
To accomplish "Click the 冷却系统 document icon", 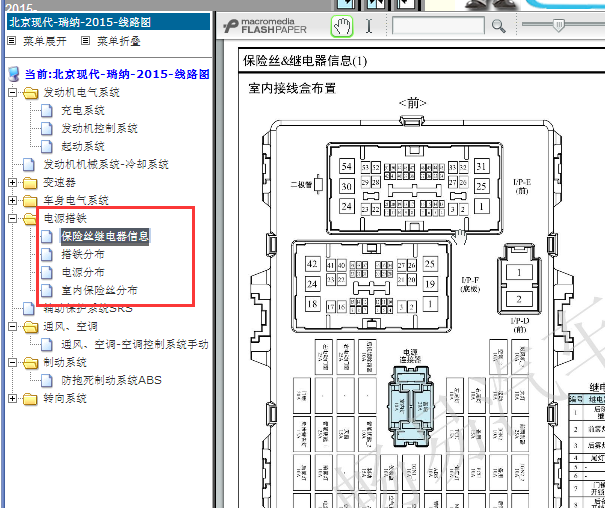I will [29, 164].
